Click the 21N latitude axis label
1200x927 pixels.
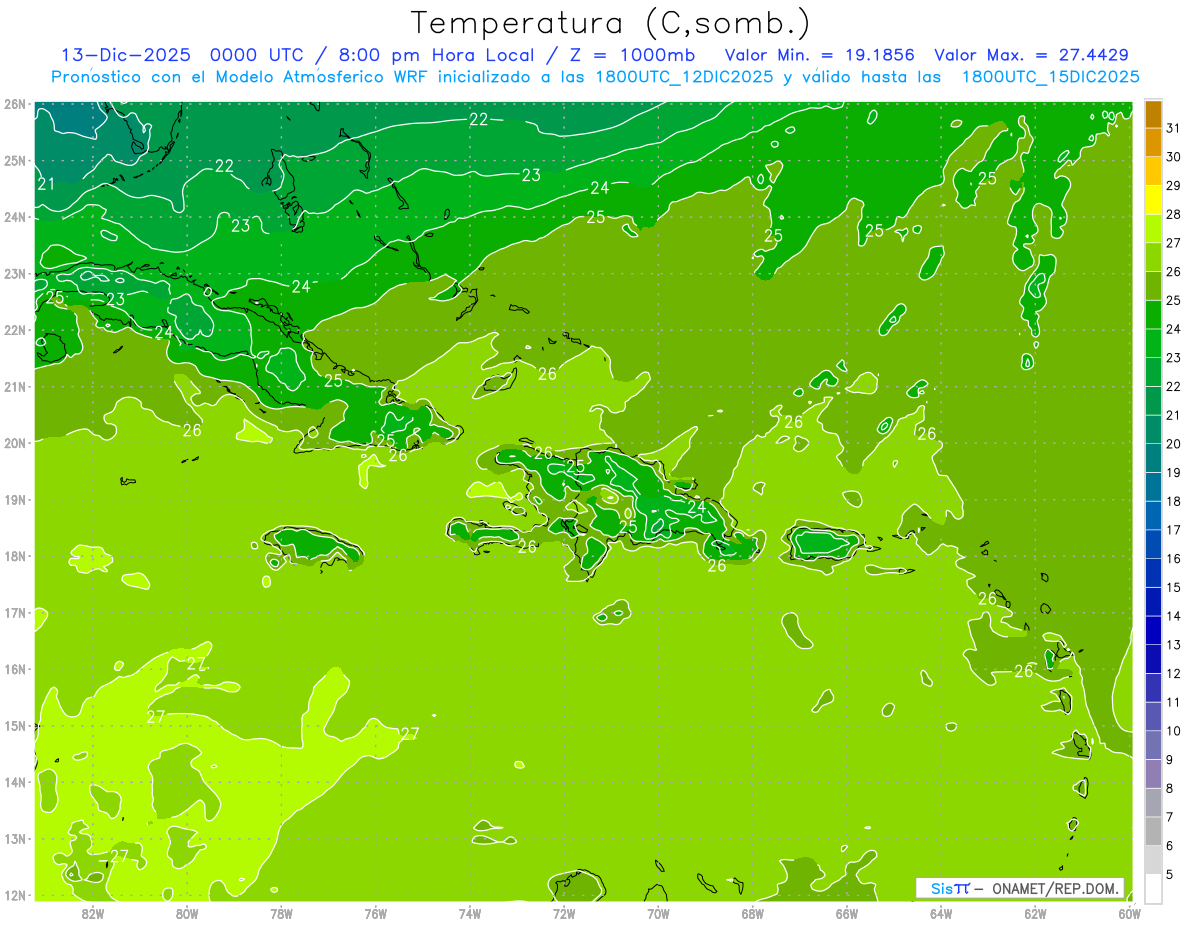[x=15, y=386]
